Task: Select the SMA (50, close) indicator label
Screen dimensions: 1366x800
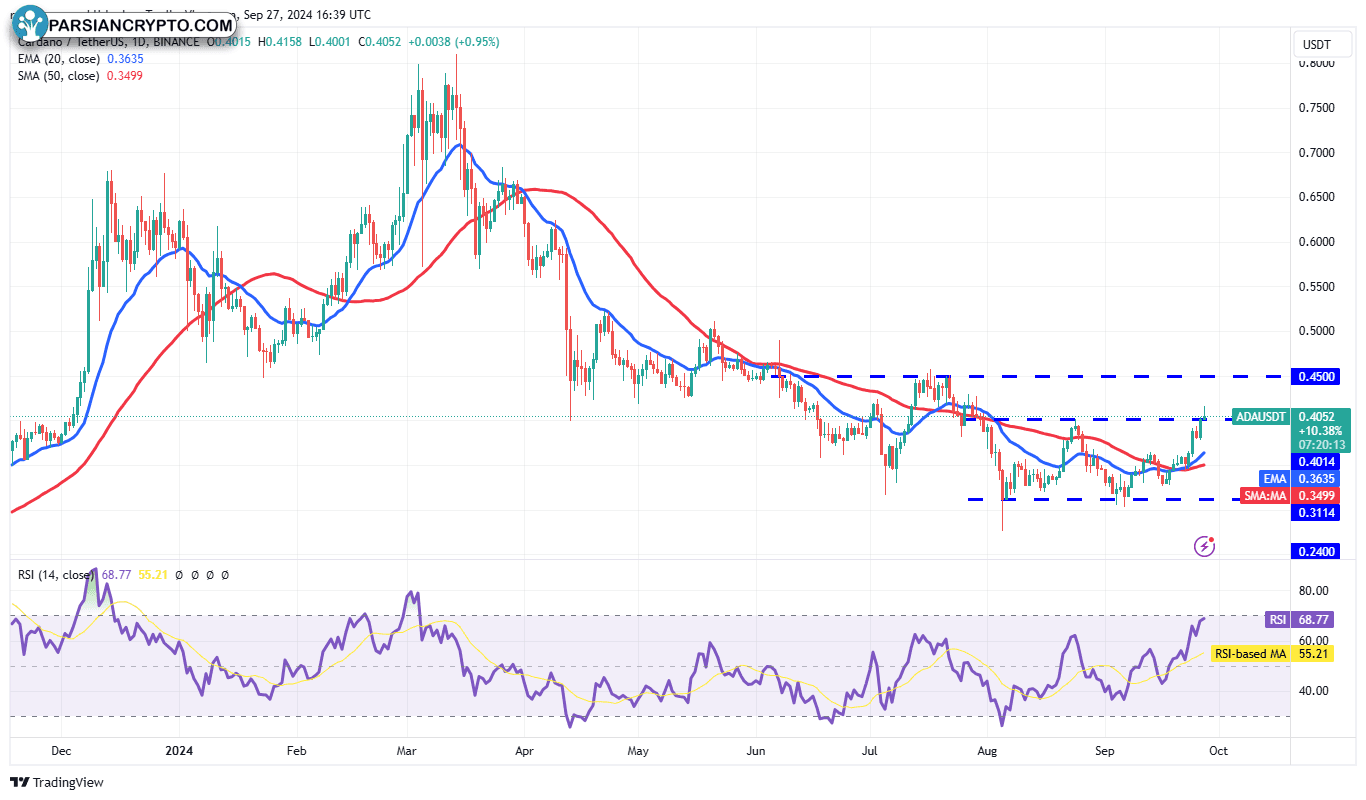Action: (x=60, y=76)
